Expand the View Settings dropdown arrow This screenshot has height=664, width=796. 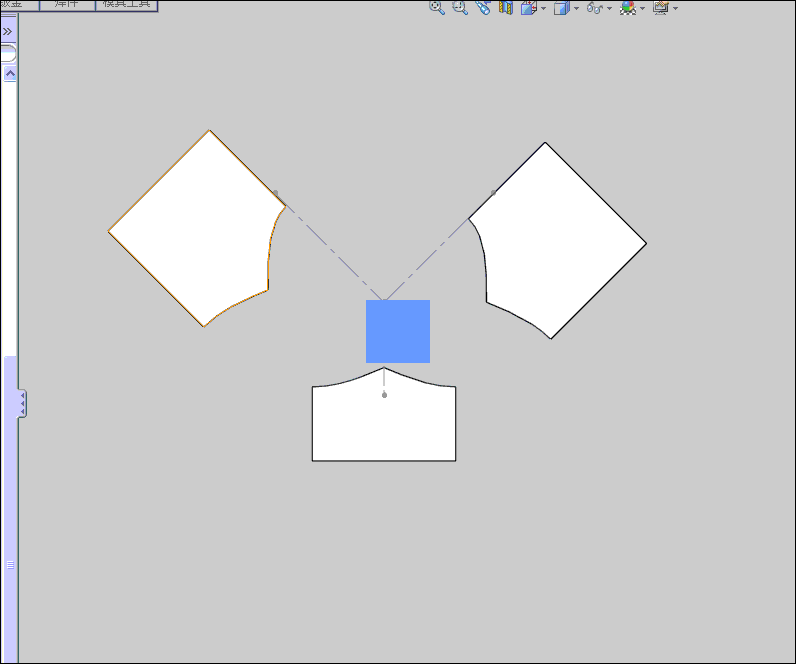(x=675, y=8)
